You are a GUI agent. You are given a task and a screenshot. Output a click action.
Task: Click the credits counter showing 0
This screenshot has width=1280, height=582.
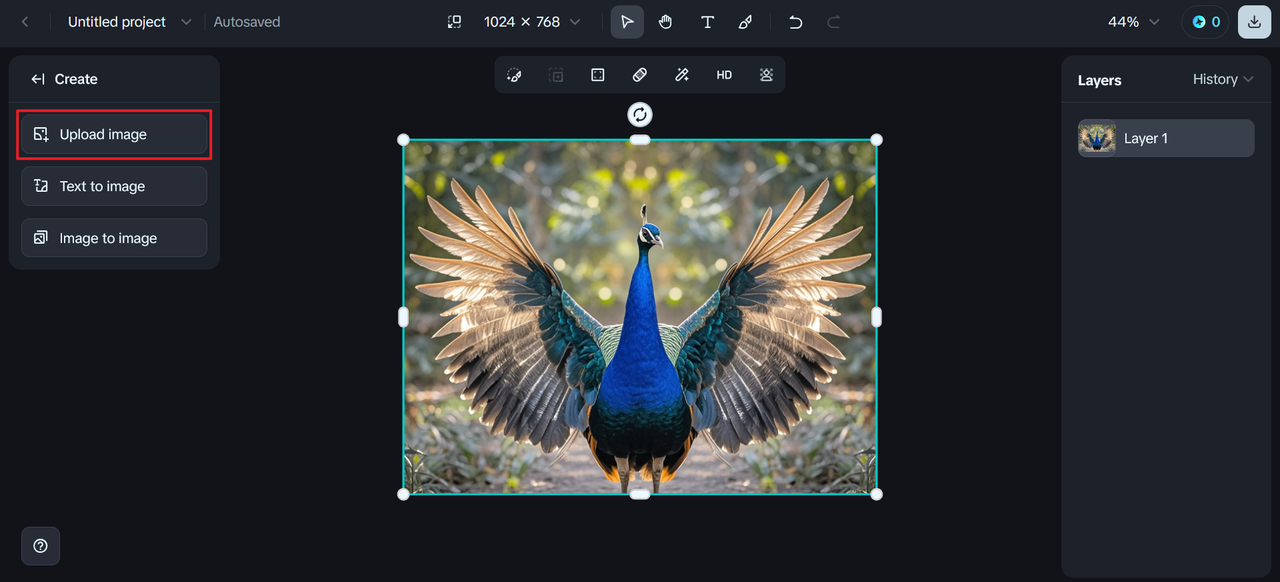point(1205,22)
